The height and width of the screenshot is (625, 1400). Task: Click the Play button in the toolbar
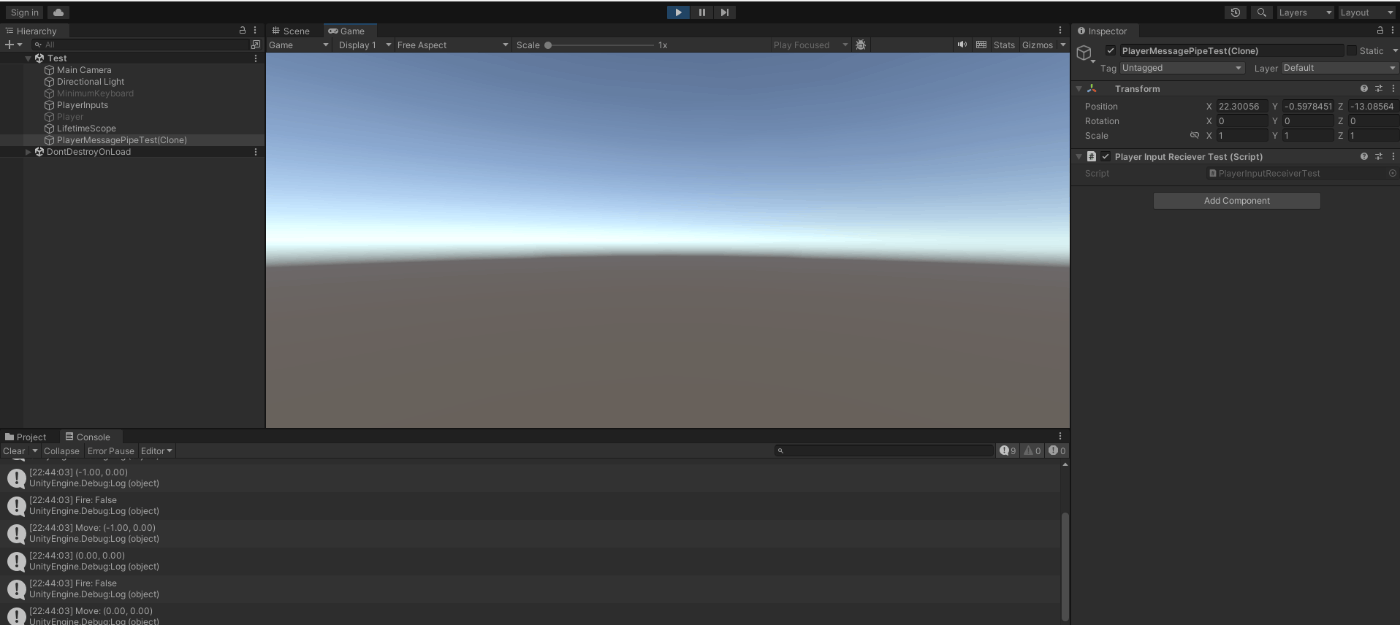(678, 12)
